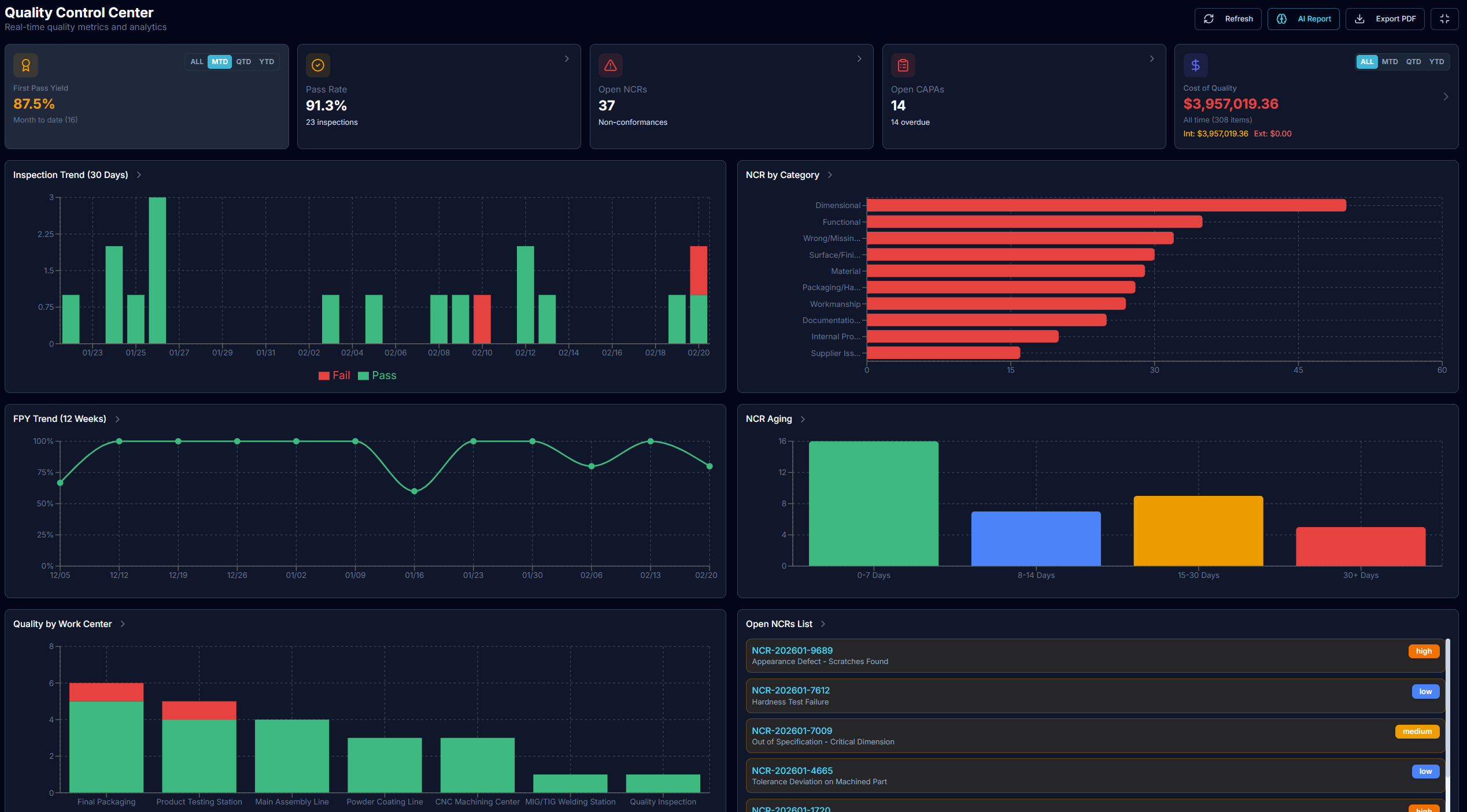Click the fullscreen collapse icon at top right
The image size is (1467, 812).
(x=1444, y=19)
